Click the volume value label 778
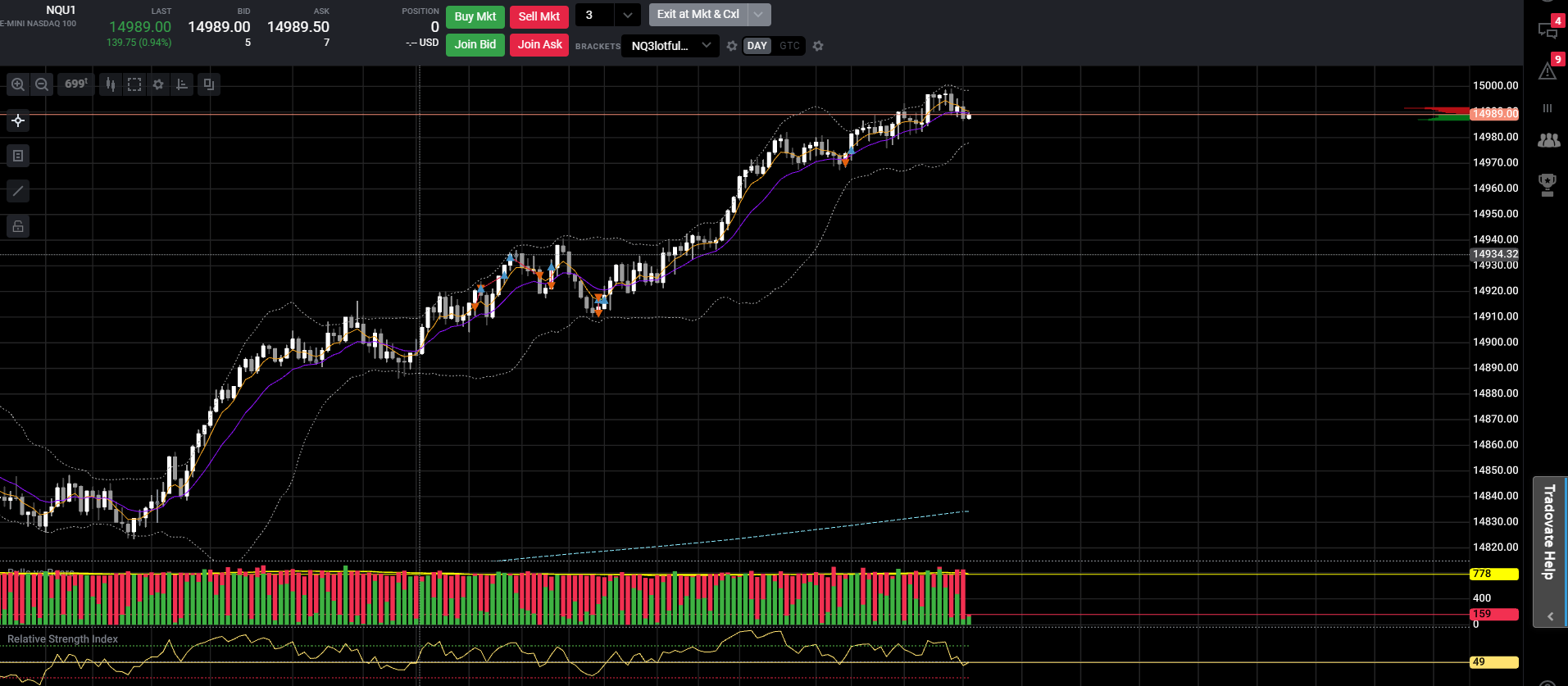This screenshot has height=686, width=1568. point(1493,574)
